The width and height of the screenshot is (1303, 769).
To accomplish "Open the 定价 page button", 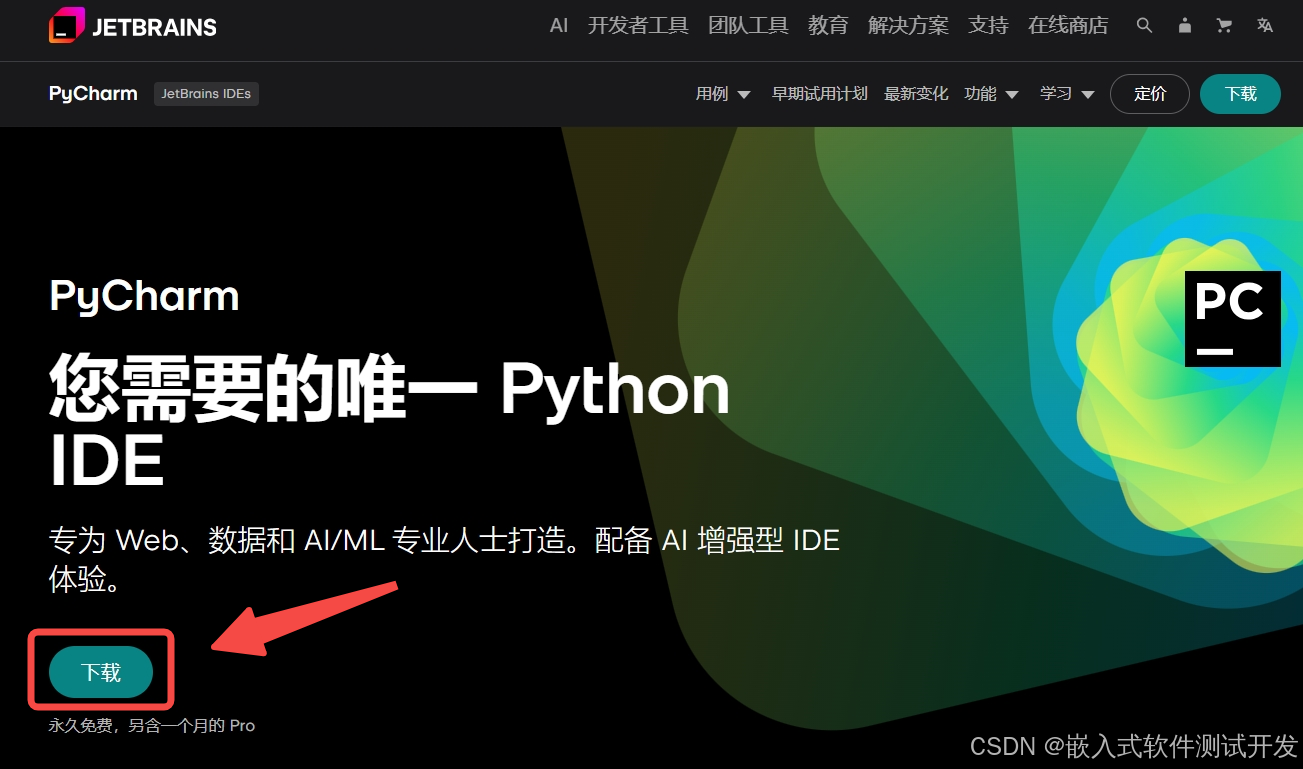I will [1149, 93].
